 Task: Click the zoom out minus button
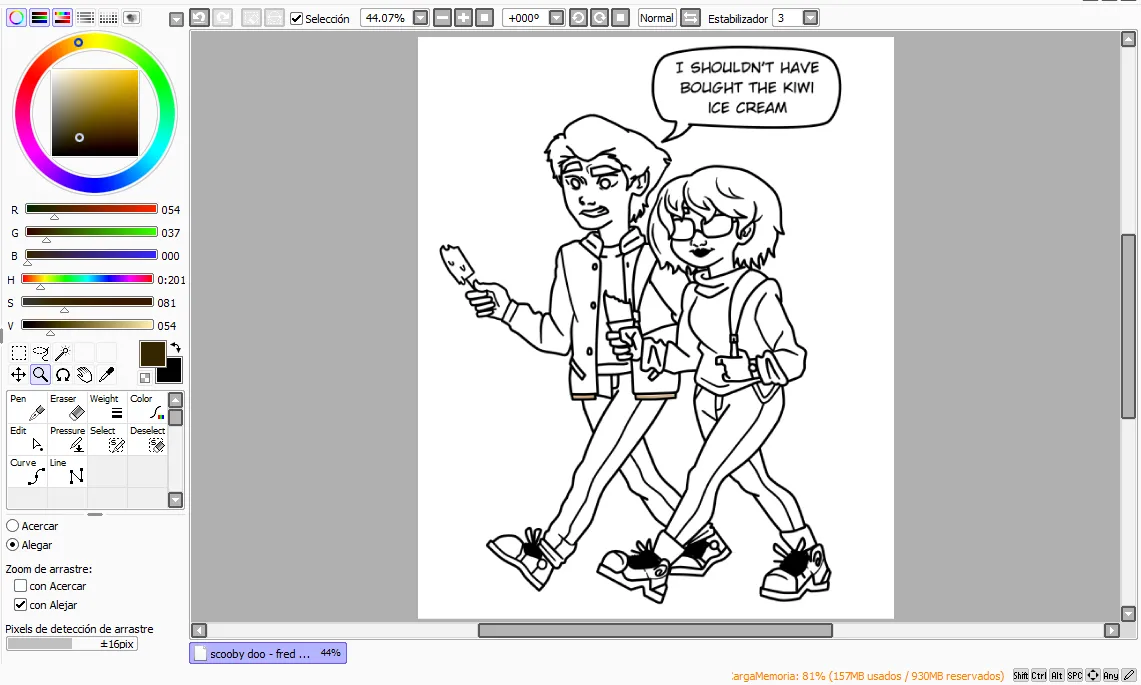(442, 18)
